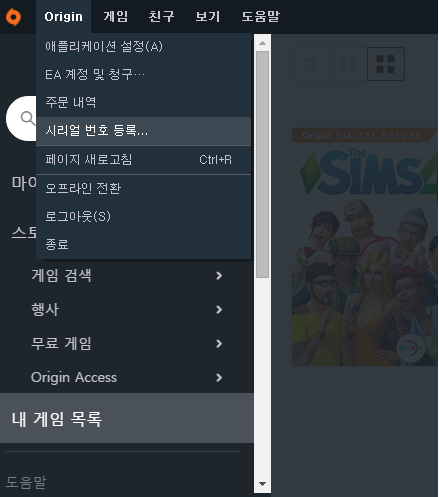
Task: Switch to medium tile grid view
Action: click(x=348, y=64)
